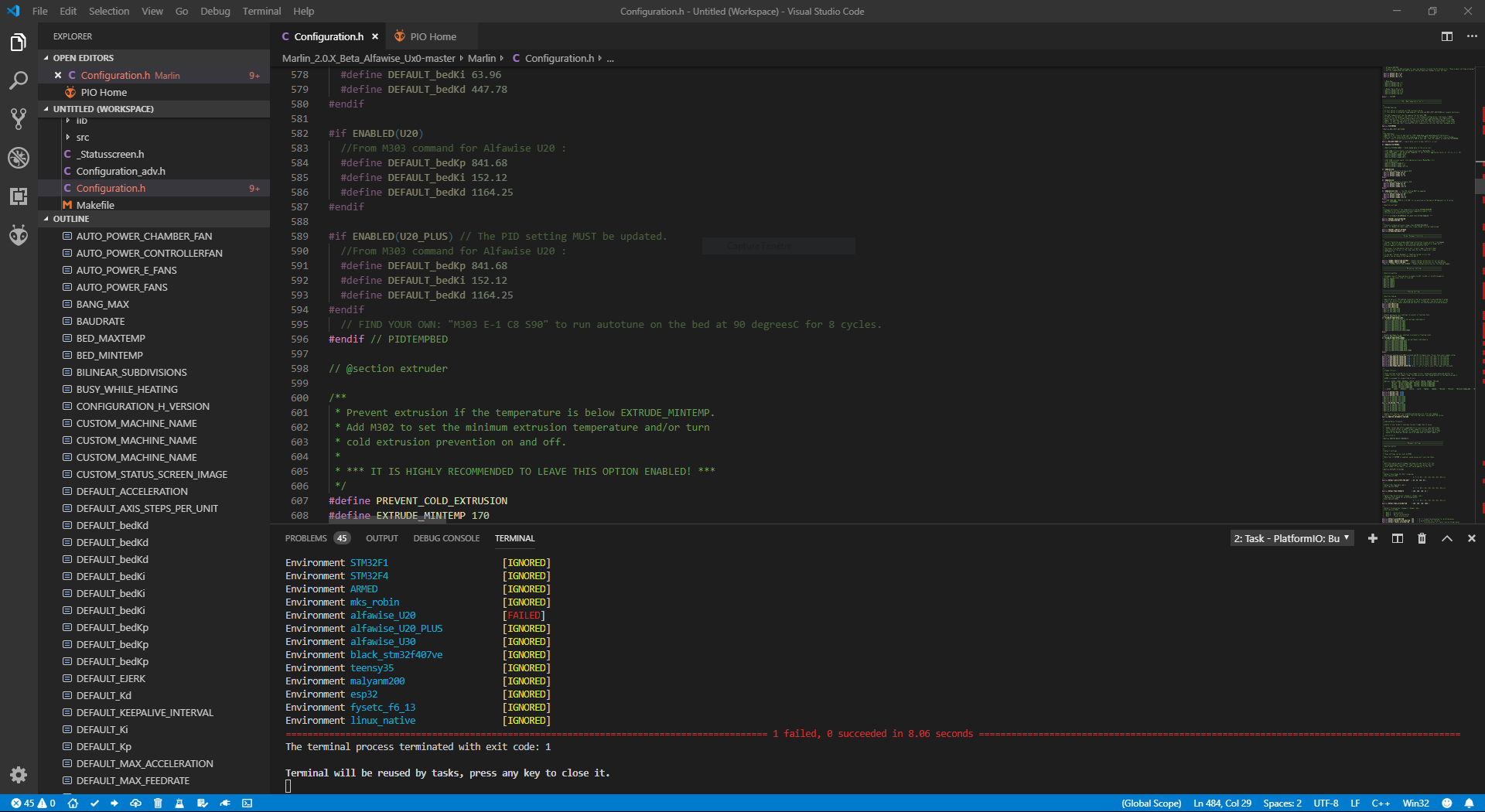Change indentation via Spaces: 2
Screen dimensions: 1485x812
coord(1282,803)
